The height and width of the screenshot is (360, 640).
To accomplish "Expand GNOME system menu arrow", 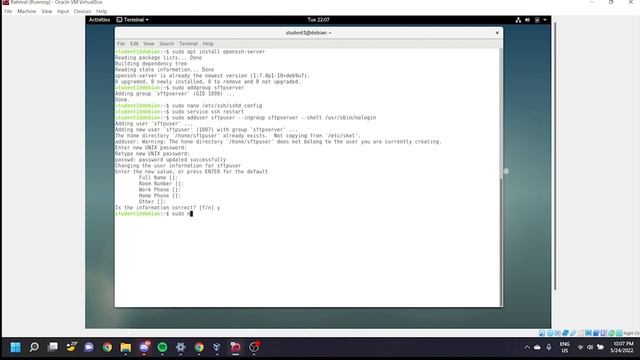I will [x=545, y=20].
